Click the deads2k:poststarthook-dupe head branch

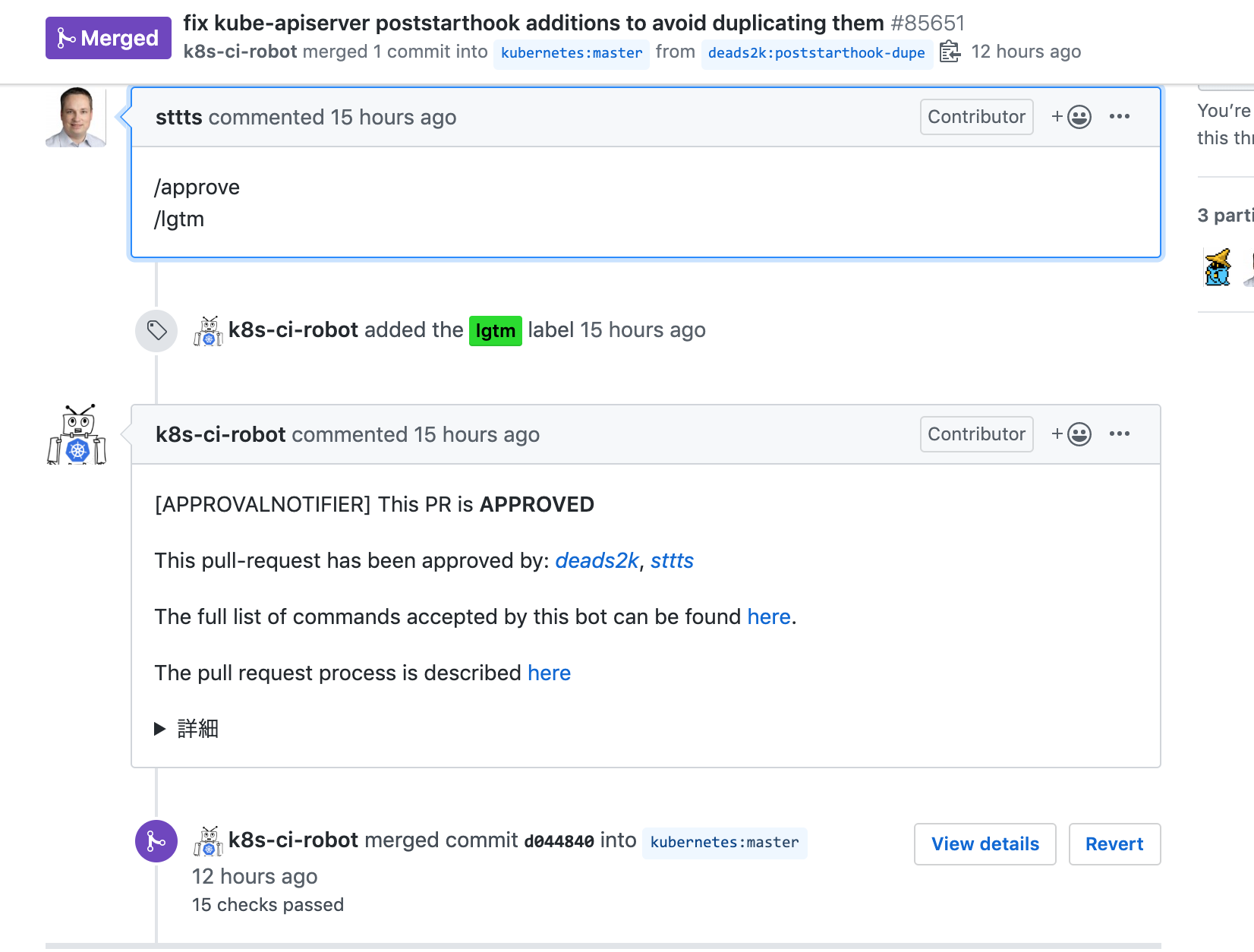tap(816, 53)
